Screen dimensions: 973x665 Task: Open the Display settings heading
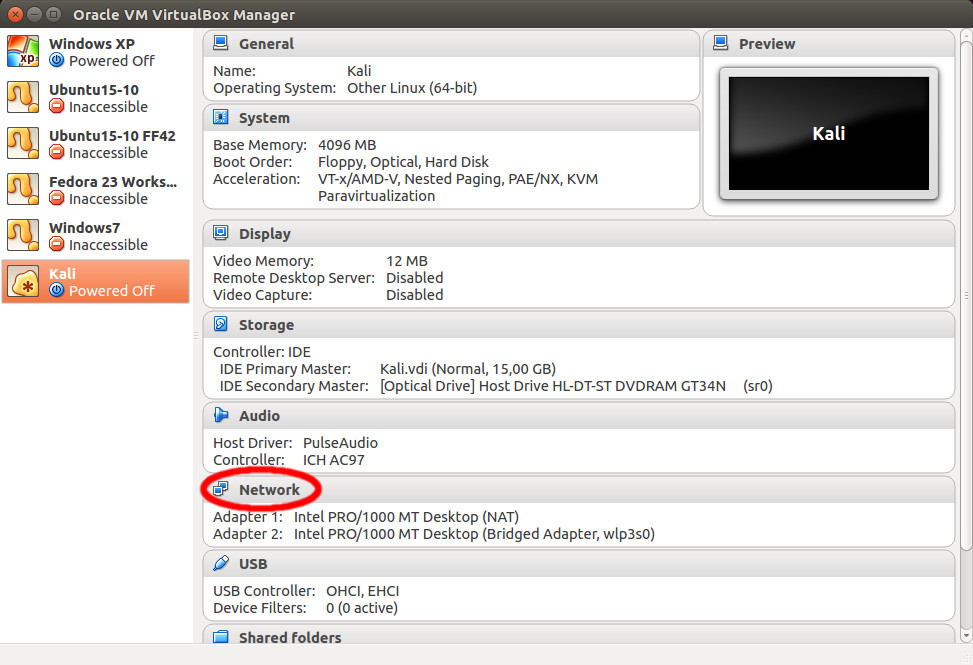(x=265, y=234)
